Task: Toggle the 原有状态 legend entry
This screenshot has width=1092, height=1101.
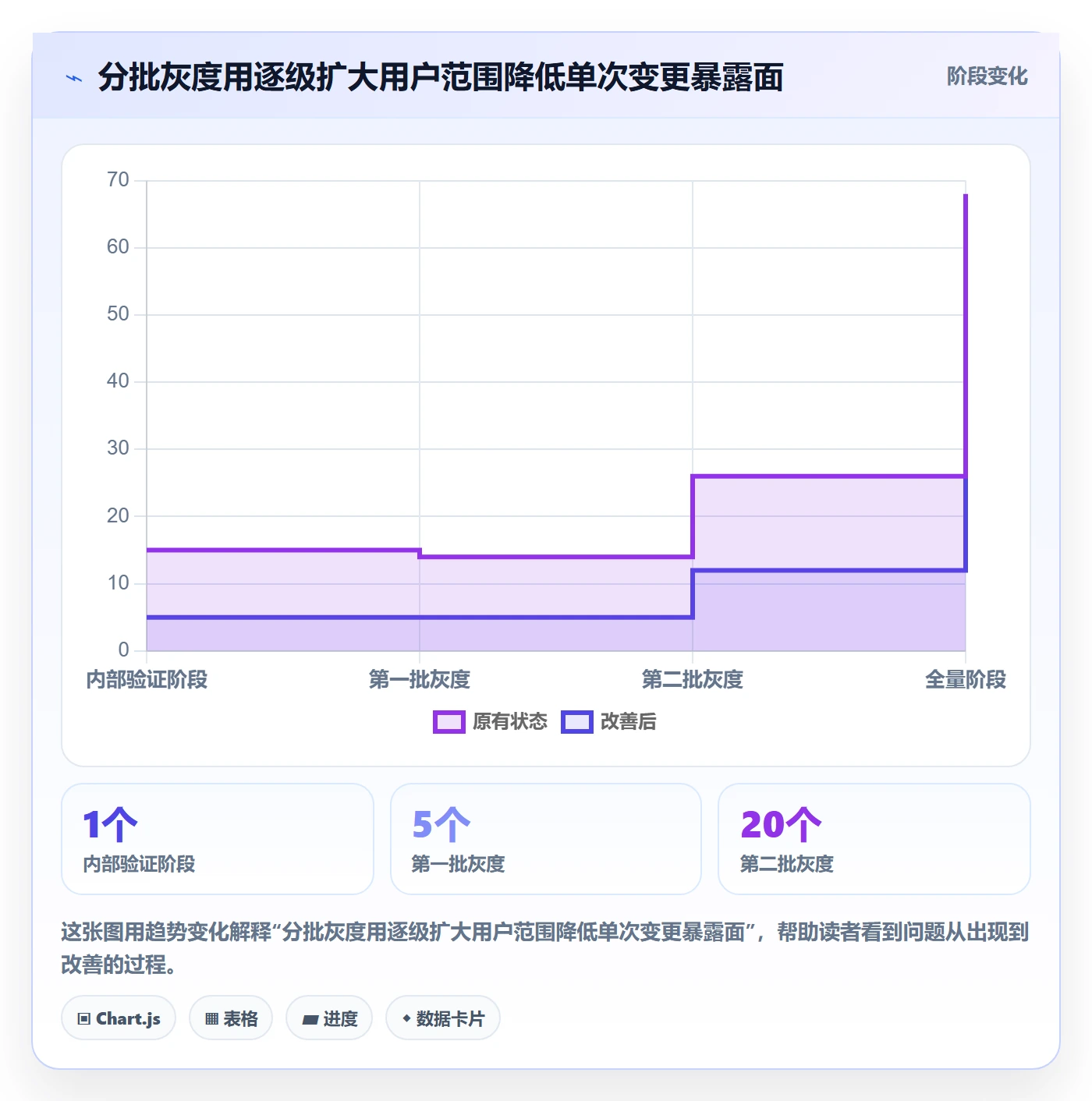Action: click(491, 722)
